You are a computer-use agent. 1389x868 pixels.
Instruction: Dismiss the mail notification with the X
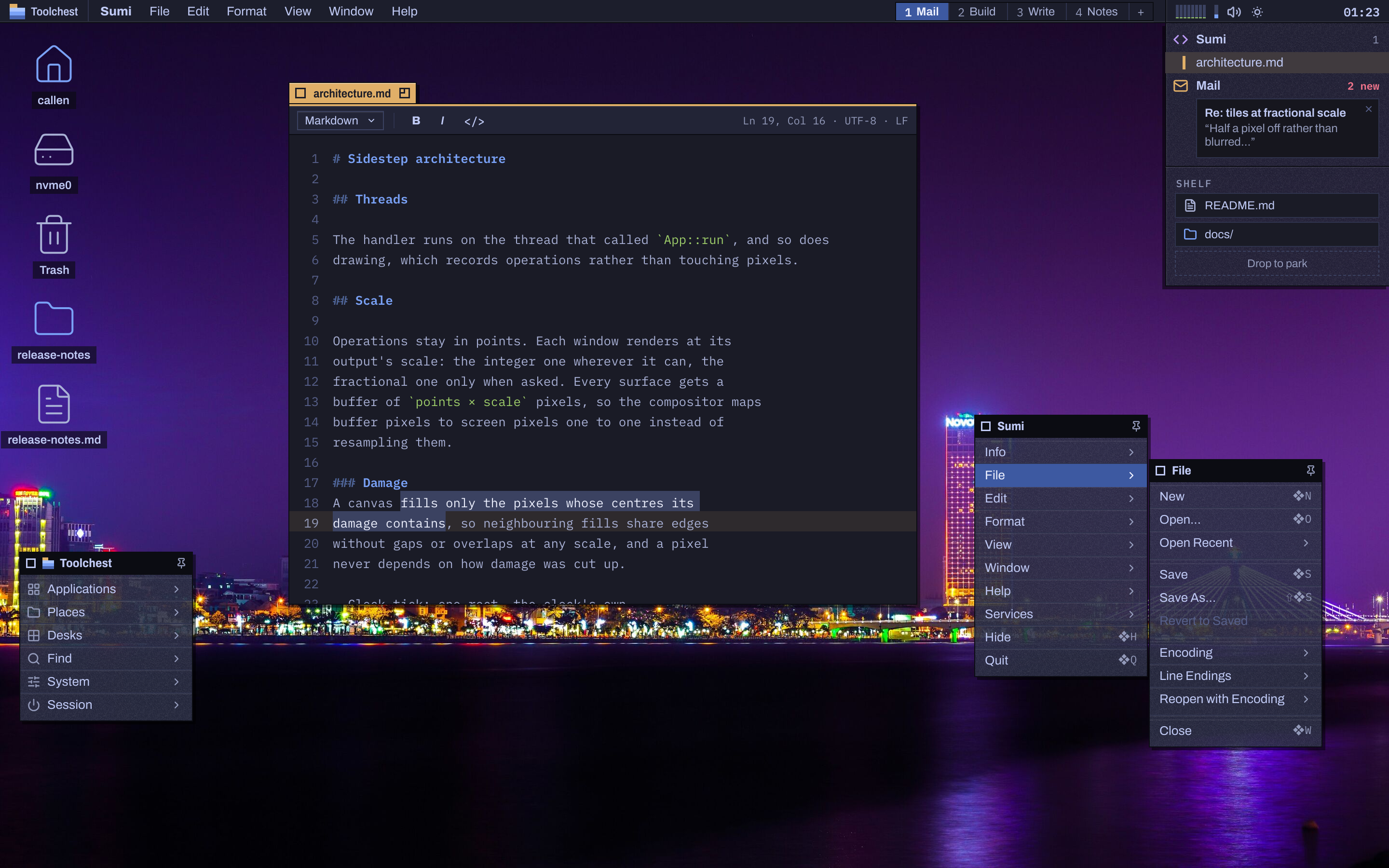(x=1368, y=108)
